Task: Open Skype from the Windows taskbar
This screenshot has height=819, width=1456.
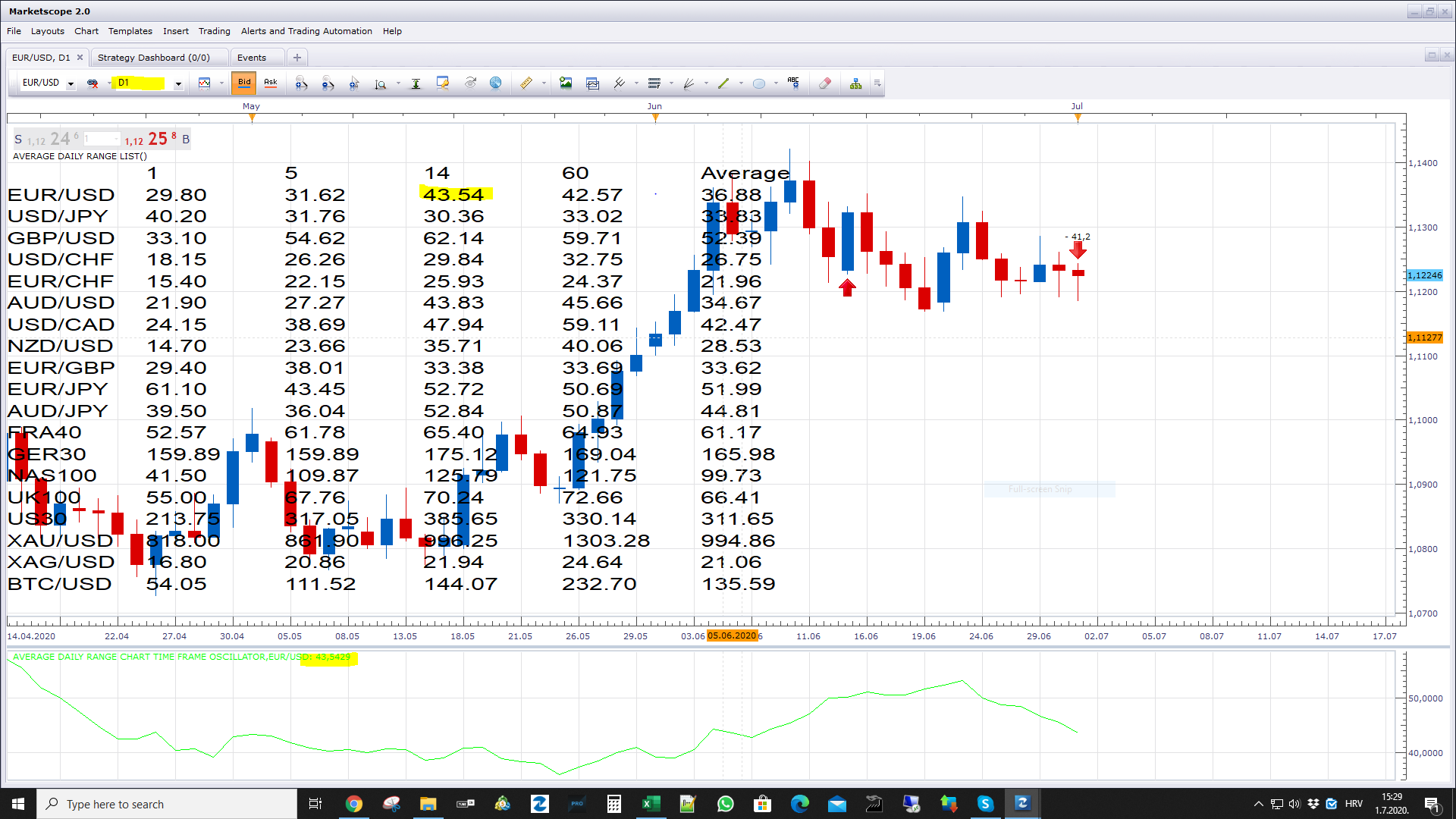Action: point(985,804)
